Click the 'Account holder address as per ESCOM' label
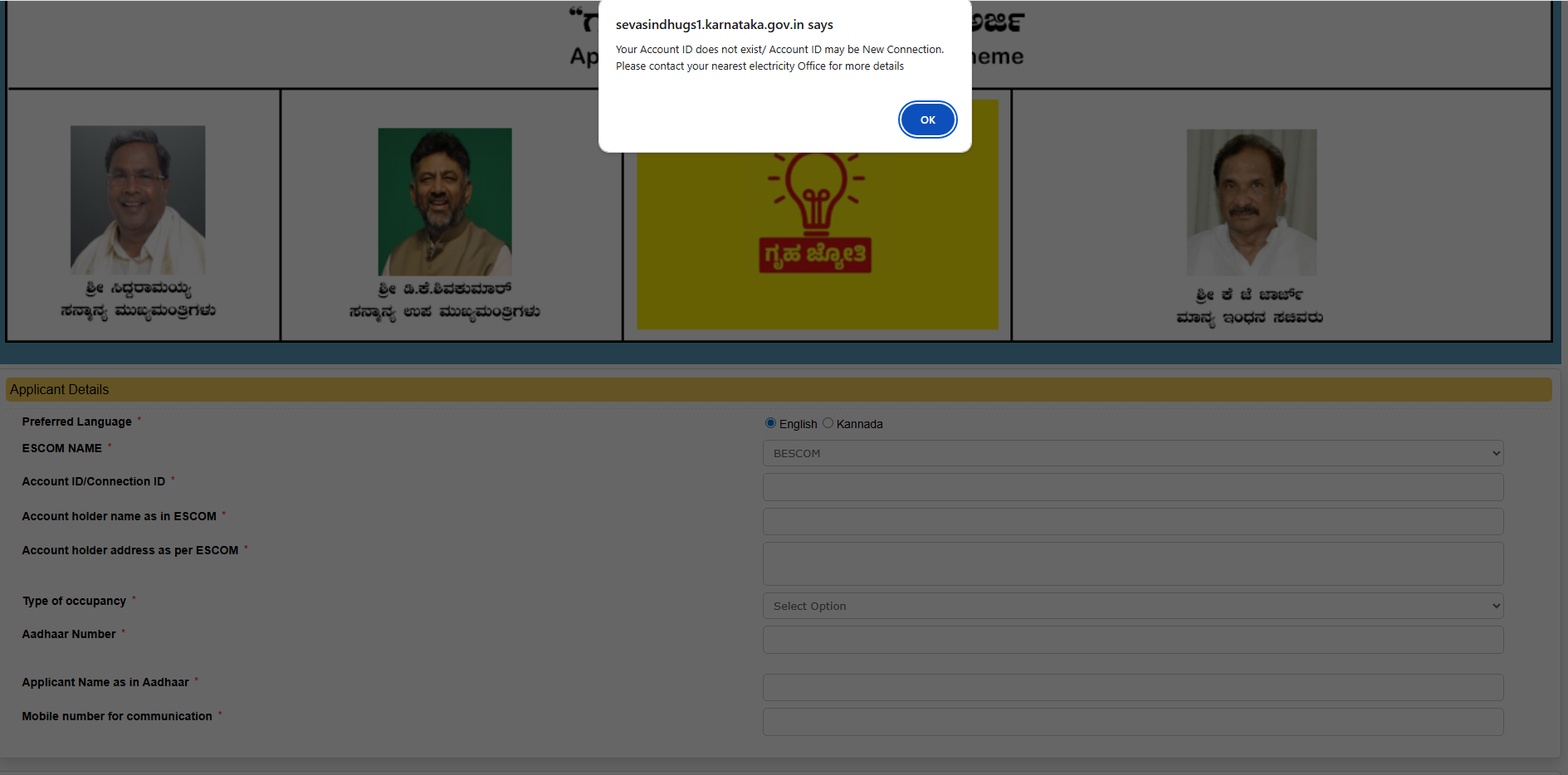This screenshot has height=775, width=1568. 130,550
